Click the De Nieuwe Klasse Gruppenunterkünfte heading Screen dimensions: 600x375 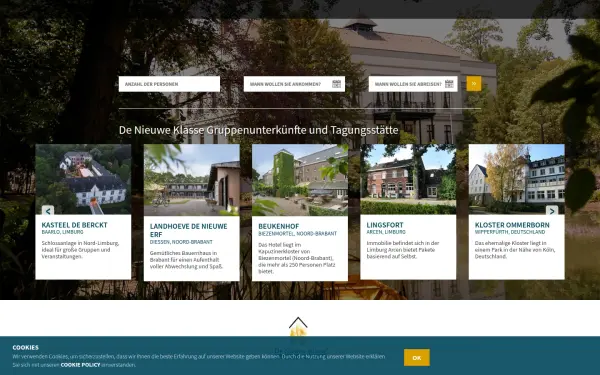click(x=258, y=130)
